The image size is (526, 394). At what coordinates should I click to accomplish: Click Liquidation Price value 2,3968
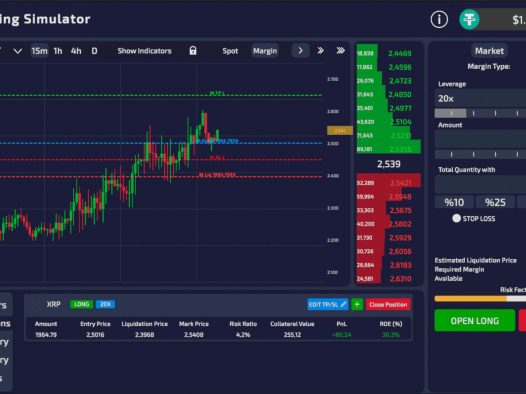(x=144, y=335)
